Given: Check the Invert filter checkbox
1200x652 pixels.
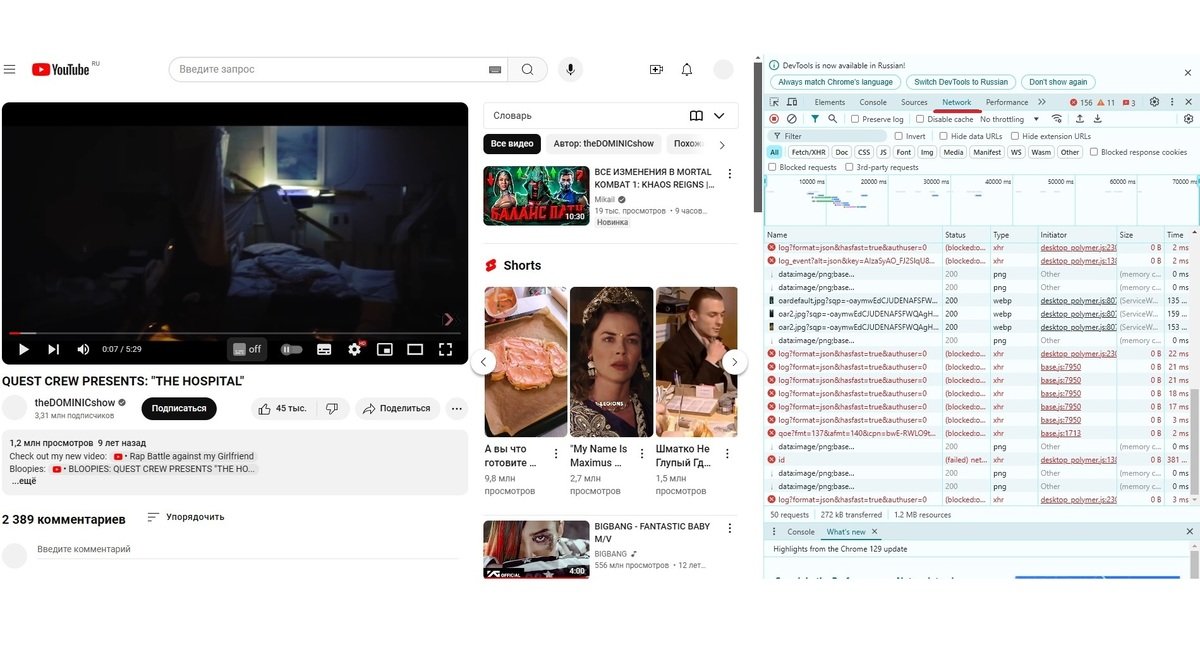Looking at the screenshot, I should (899, 136).
